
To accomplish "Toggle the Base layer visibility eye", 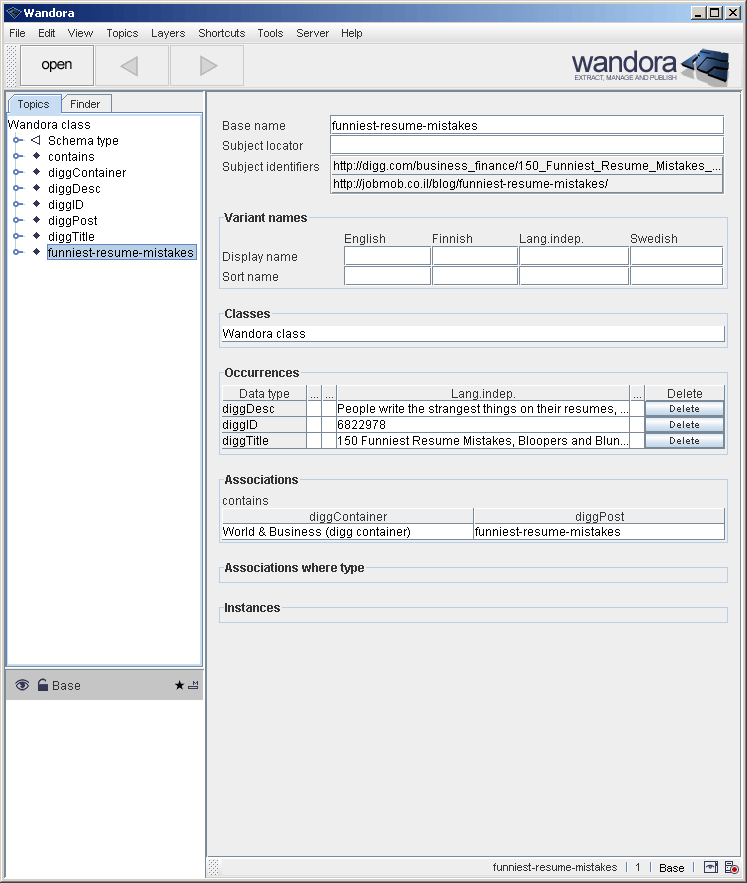I will pyautogui.click(x=22, y=685).
